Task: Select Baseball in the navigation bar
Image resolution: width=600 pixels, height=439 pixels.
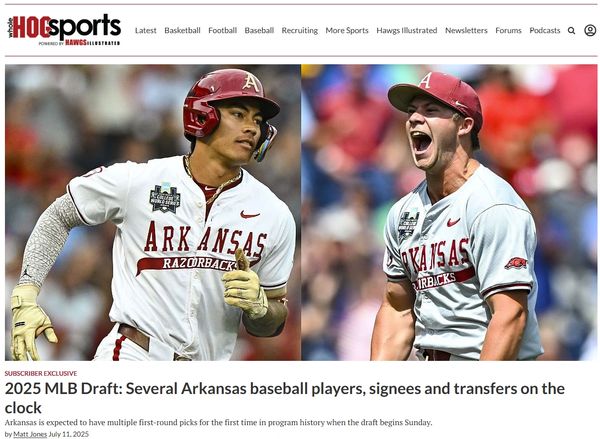Action: [x=259, y=30]
